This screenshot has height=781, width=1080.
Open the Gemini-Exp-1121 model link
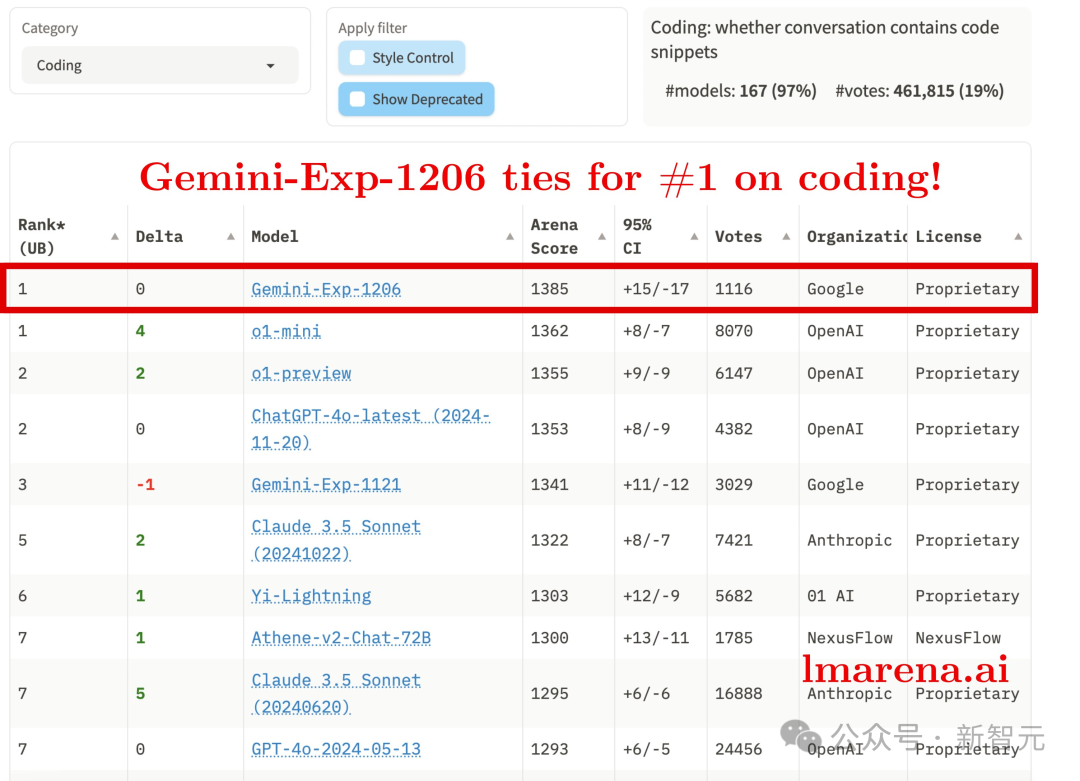click(326, 485)
